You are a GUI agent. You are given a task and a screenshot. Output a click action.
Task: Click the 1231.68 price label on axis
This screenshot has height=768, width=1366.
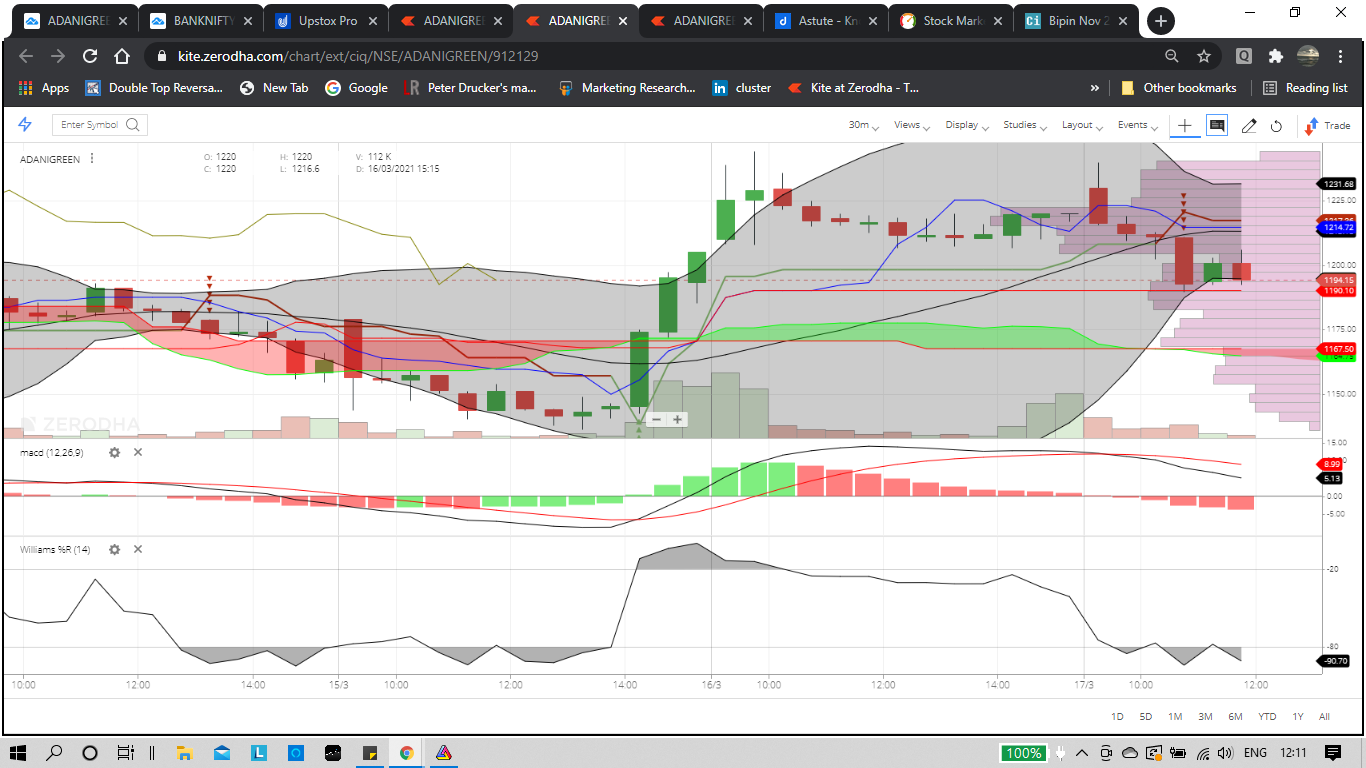(1338, 184)
